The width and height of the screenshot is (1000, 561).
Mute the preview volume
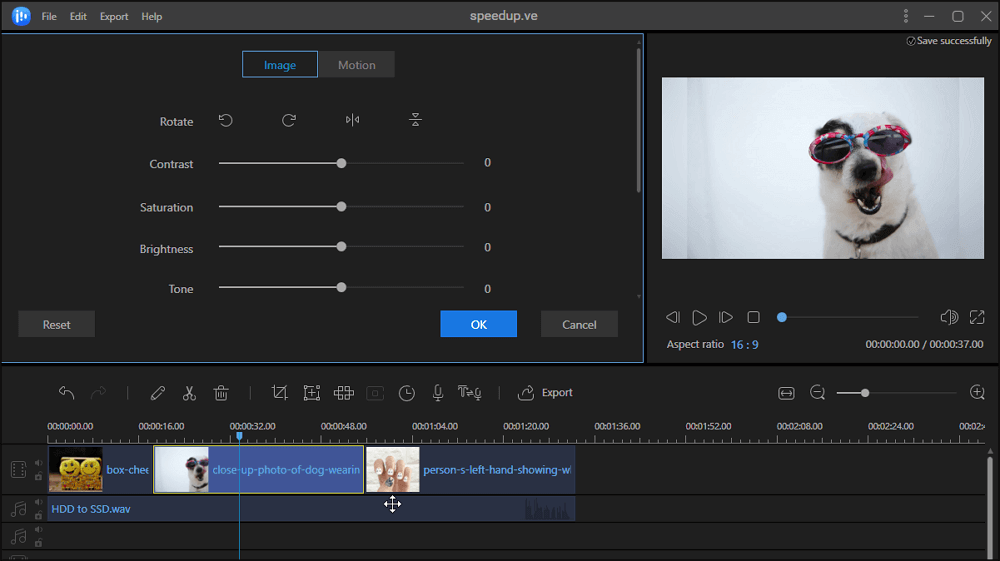click(949, 317)
